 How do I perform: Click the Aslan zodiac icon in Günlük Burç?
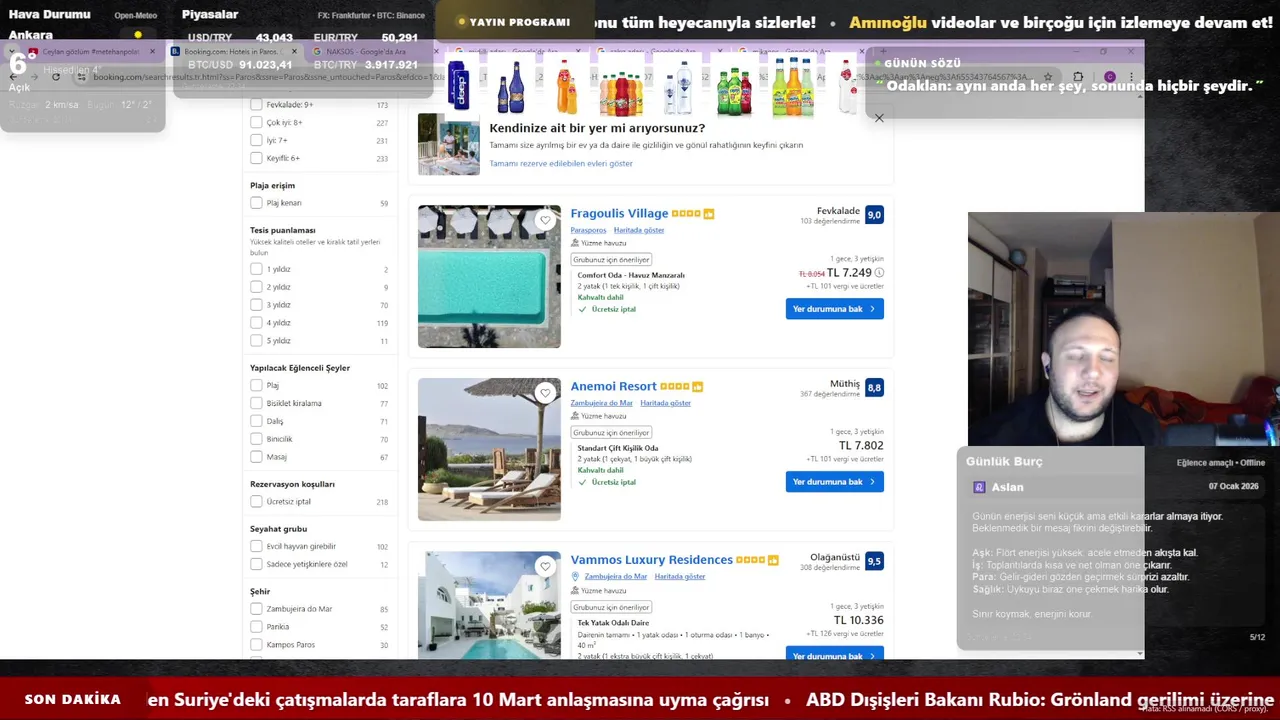[x=979, y=487]
